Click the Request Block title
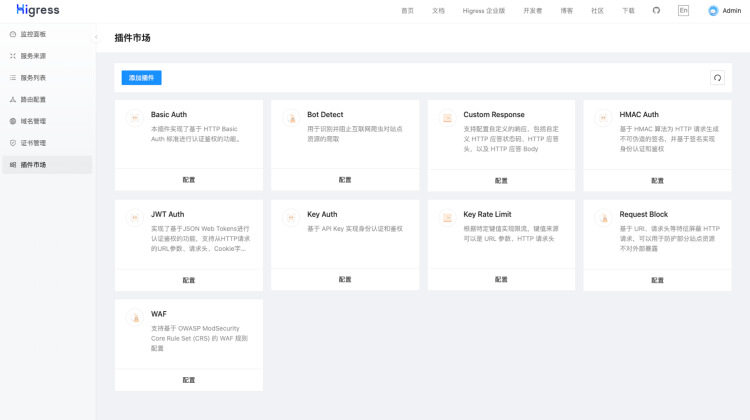This screenshot has height=420, width=750. click(643, 214)
